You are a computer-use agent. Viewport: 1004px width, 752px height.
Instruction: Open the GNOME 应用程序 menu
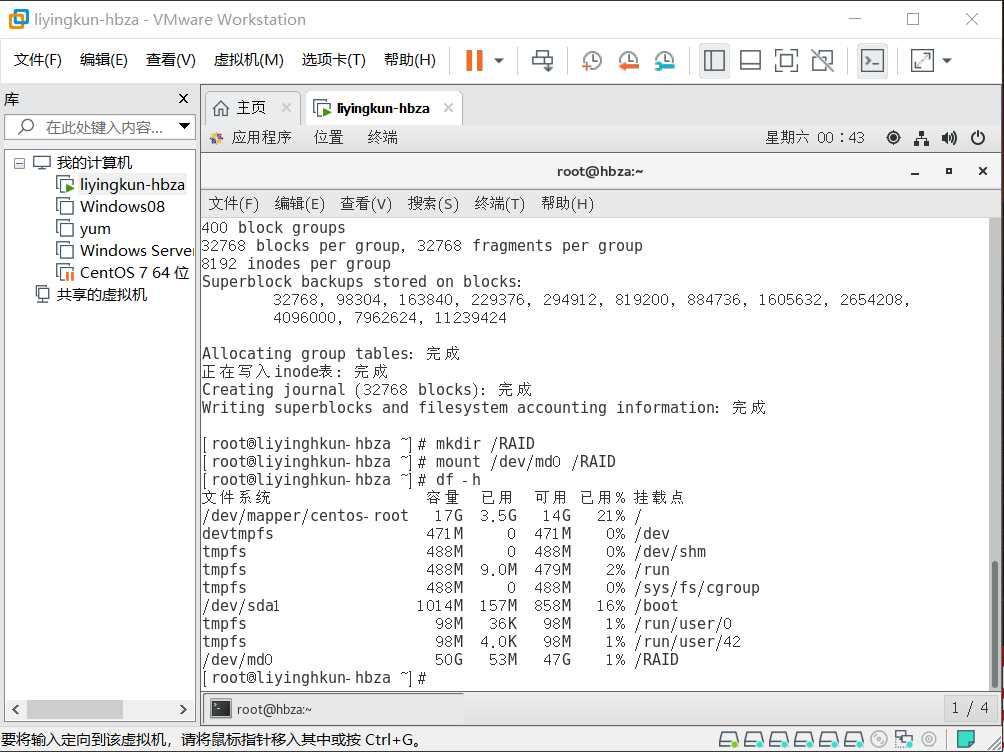251,137
